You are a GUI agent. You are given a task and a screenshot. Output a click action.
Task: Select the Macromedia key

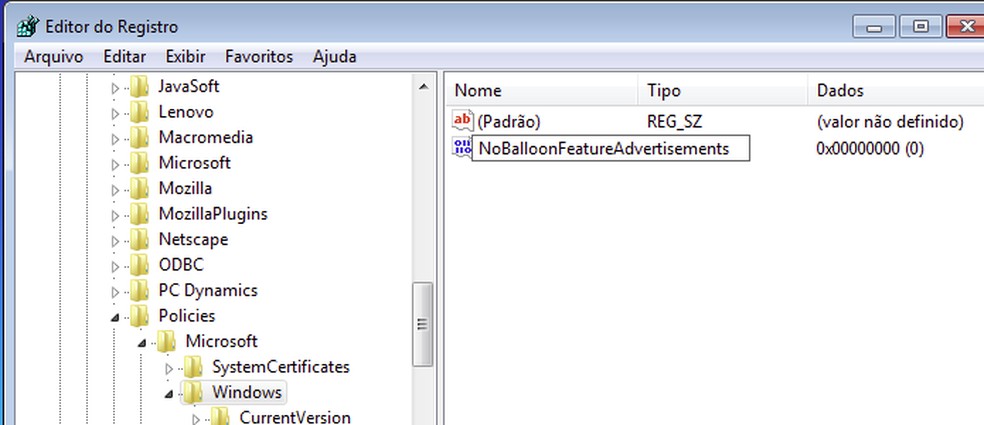[x=205, y=137]
